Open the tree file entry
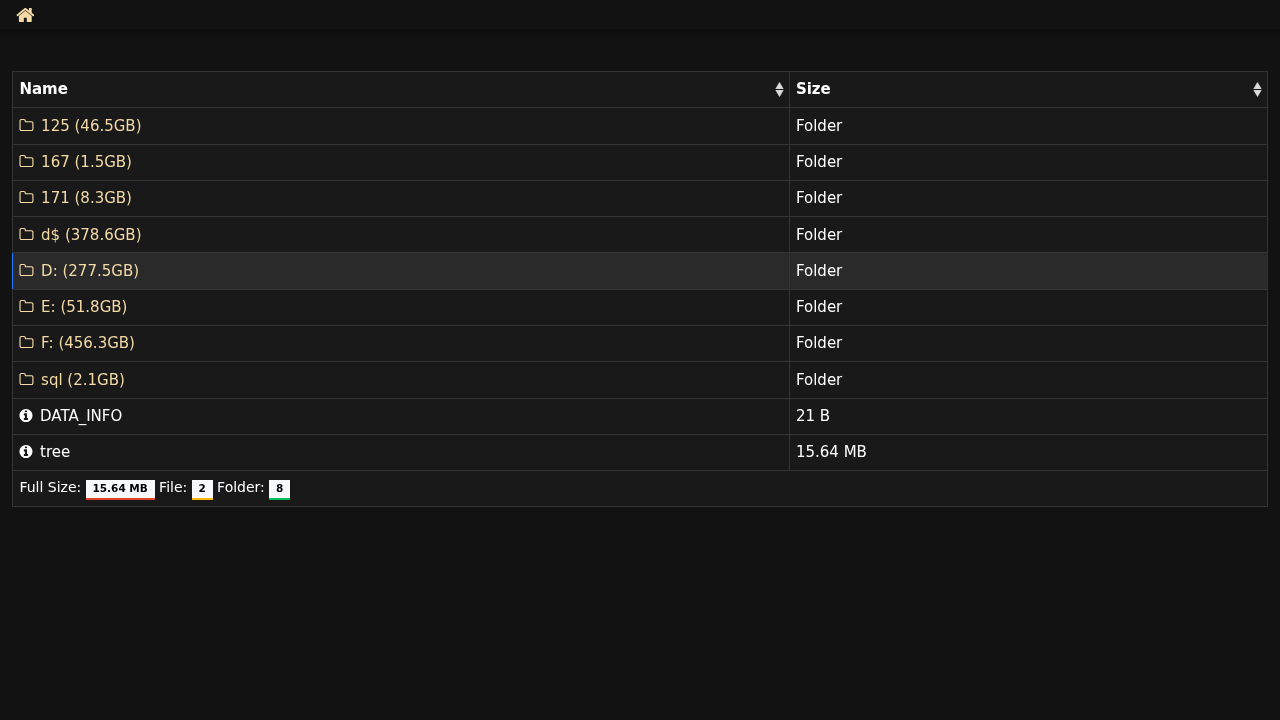Screen dimensions: 1280x720 55,452
